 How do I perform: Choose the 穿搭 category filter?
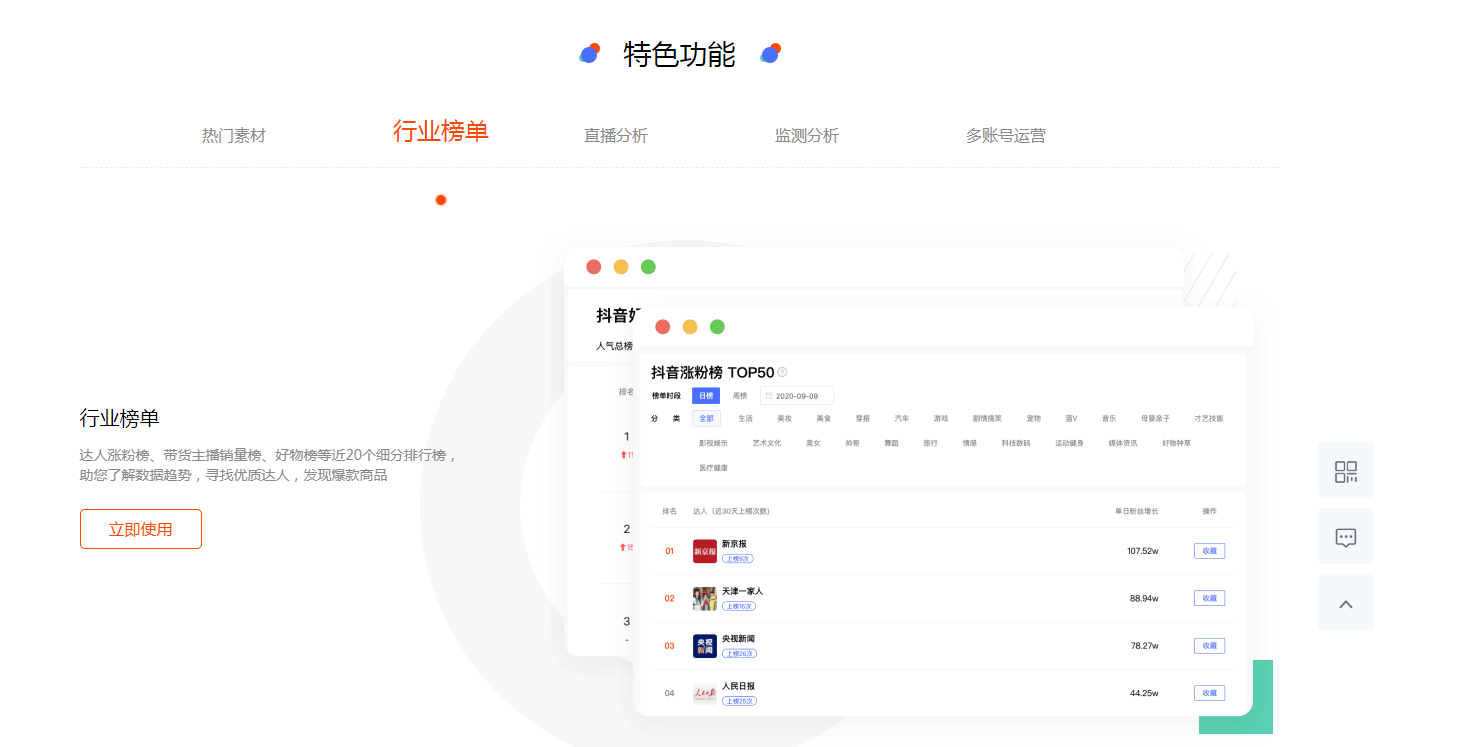pyautogui.click(x=863, y=419)
